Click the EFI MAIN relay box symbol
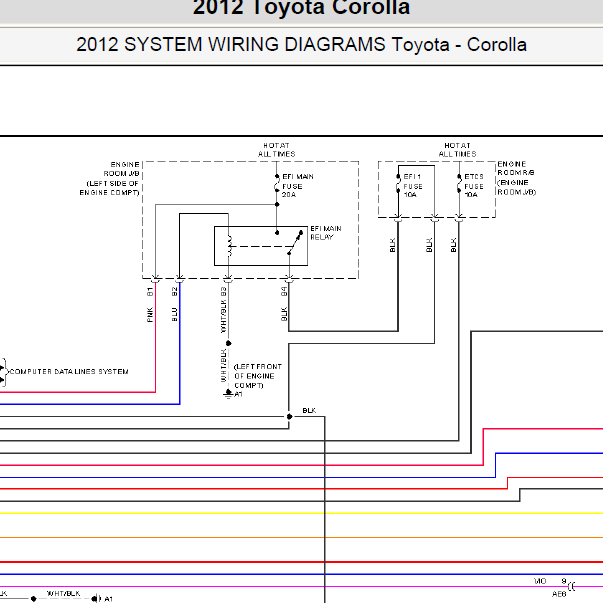Viewport: 603px width, 603px height. coord(261,246)
